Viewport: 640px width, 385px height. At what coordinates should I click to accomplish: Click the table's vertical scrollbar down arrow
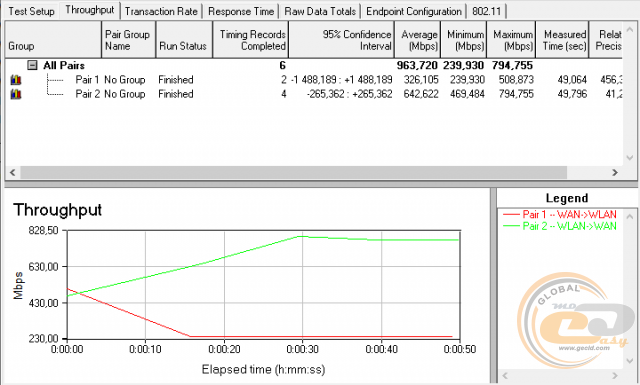(629, 158)
